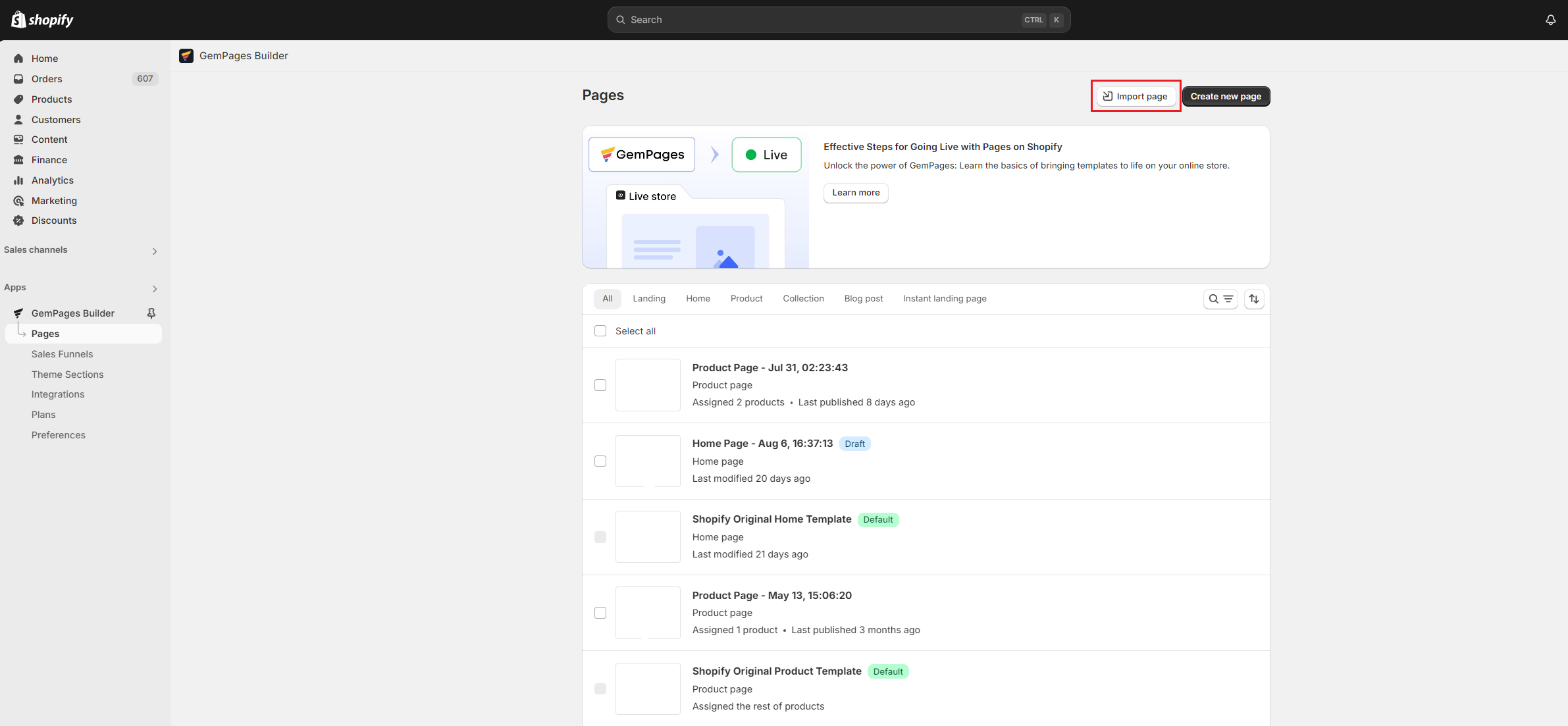Expand the Apps section
1568x726 pixels.
[154, 288]
